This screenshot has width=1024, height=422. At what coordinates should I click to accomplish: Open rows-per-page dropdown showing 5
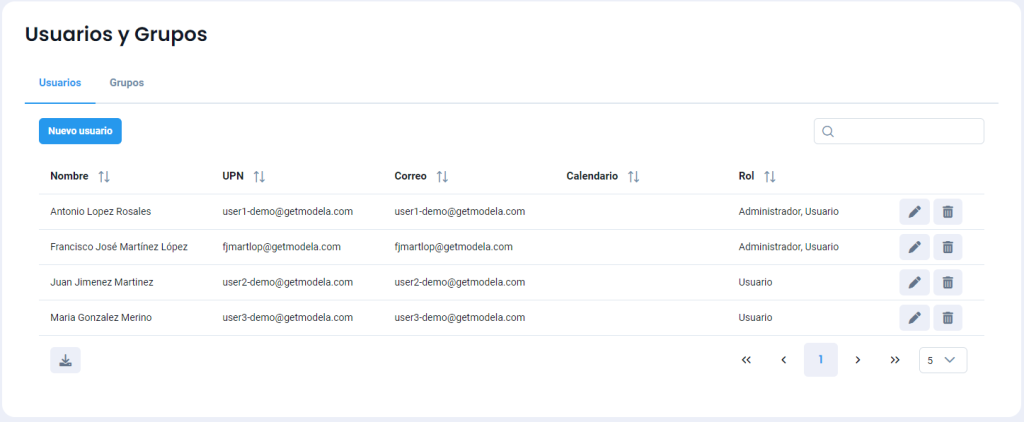tap(943, 360)
